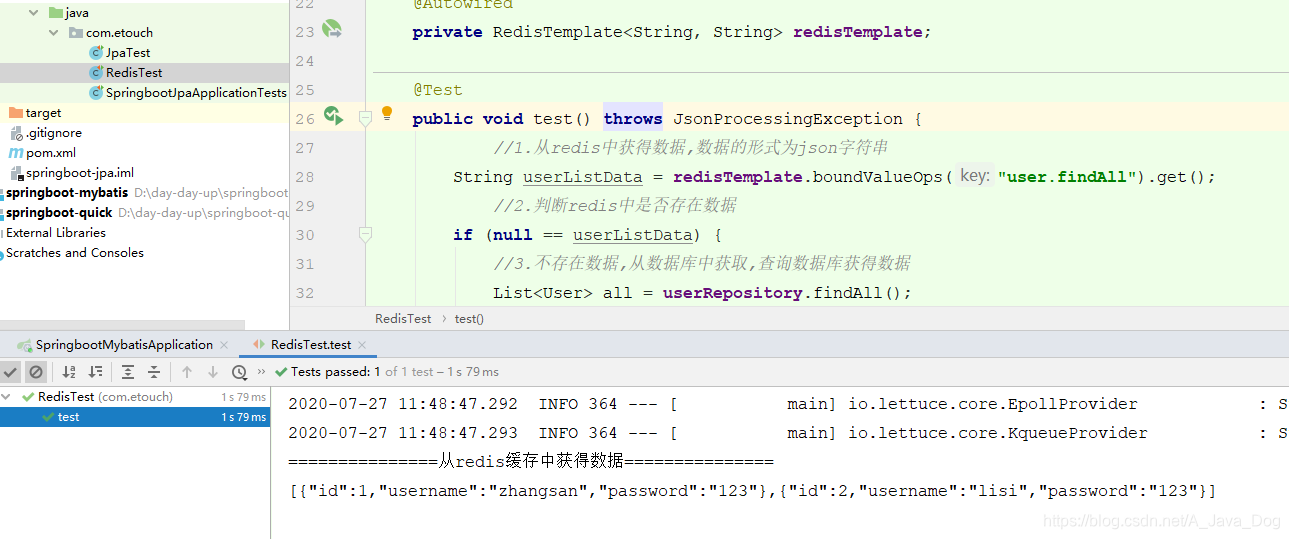1289x539 pixels.
Task: Select the springboot-quick module
Action: pyautogui.click(x=59, y=213)
